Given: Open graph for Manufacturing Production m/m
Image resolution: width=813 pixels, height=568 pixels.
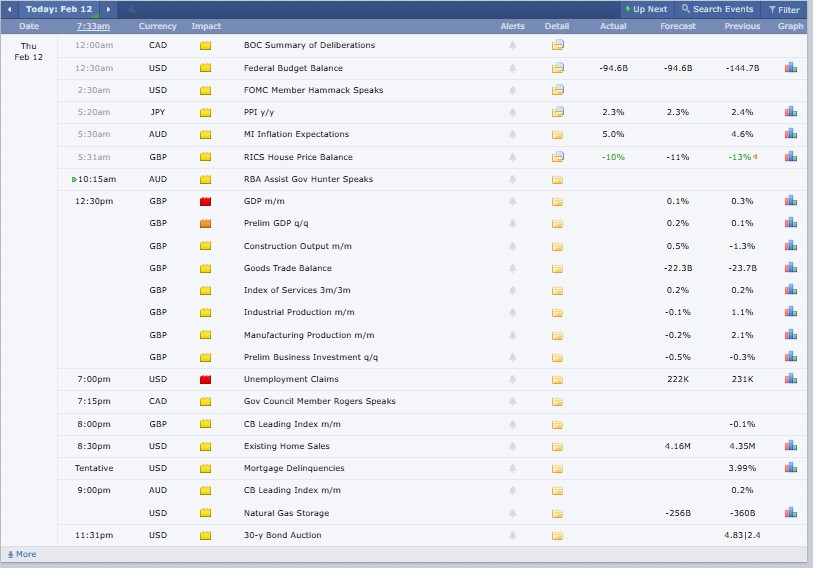Looking at the screenshot, I should (791, 335).
